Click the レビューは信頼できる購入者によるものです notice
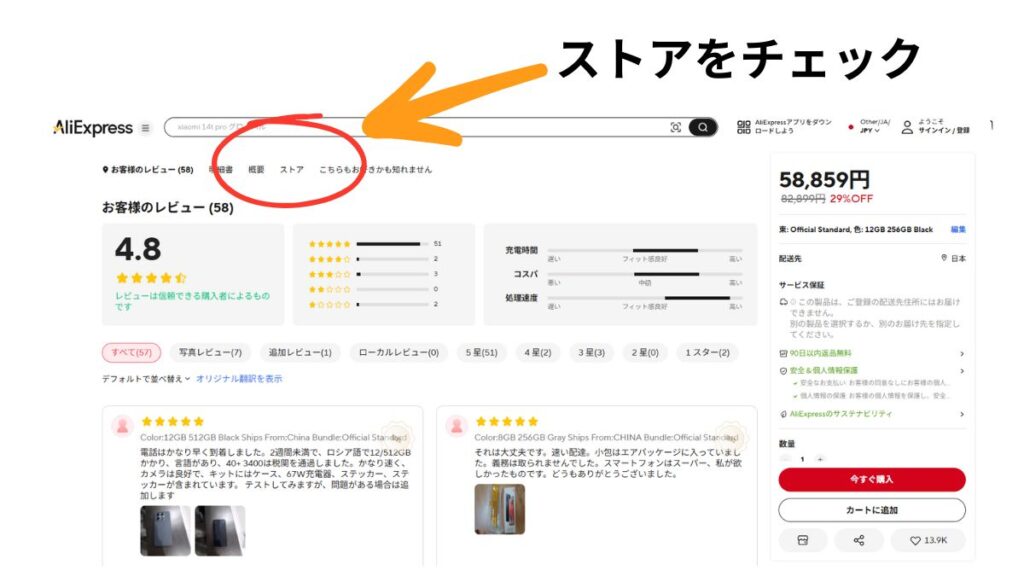 [x=193, y=301]
